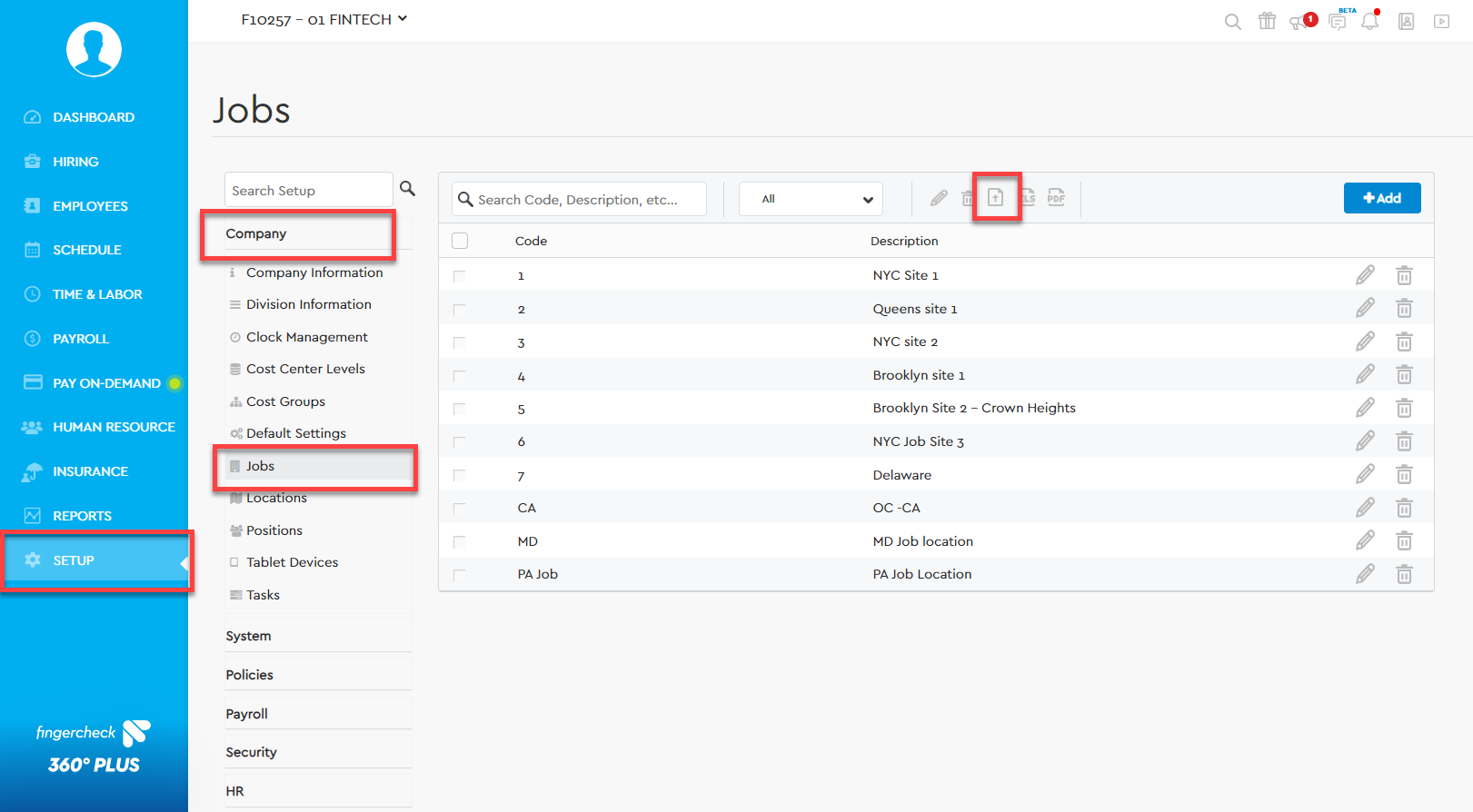The width and height of the screenshot is (1473, 812).
Task: Edit Brooklyn Site 2 – Crown Heights job
Action: coord(1365,408)
